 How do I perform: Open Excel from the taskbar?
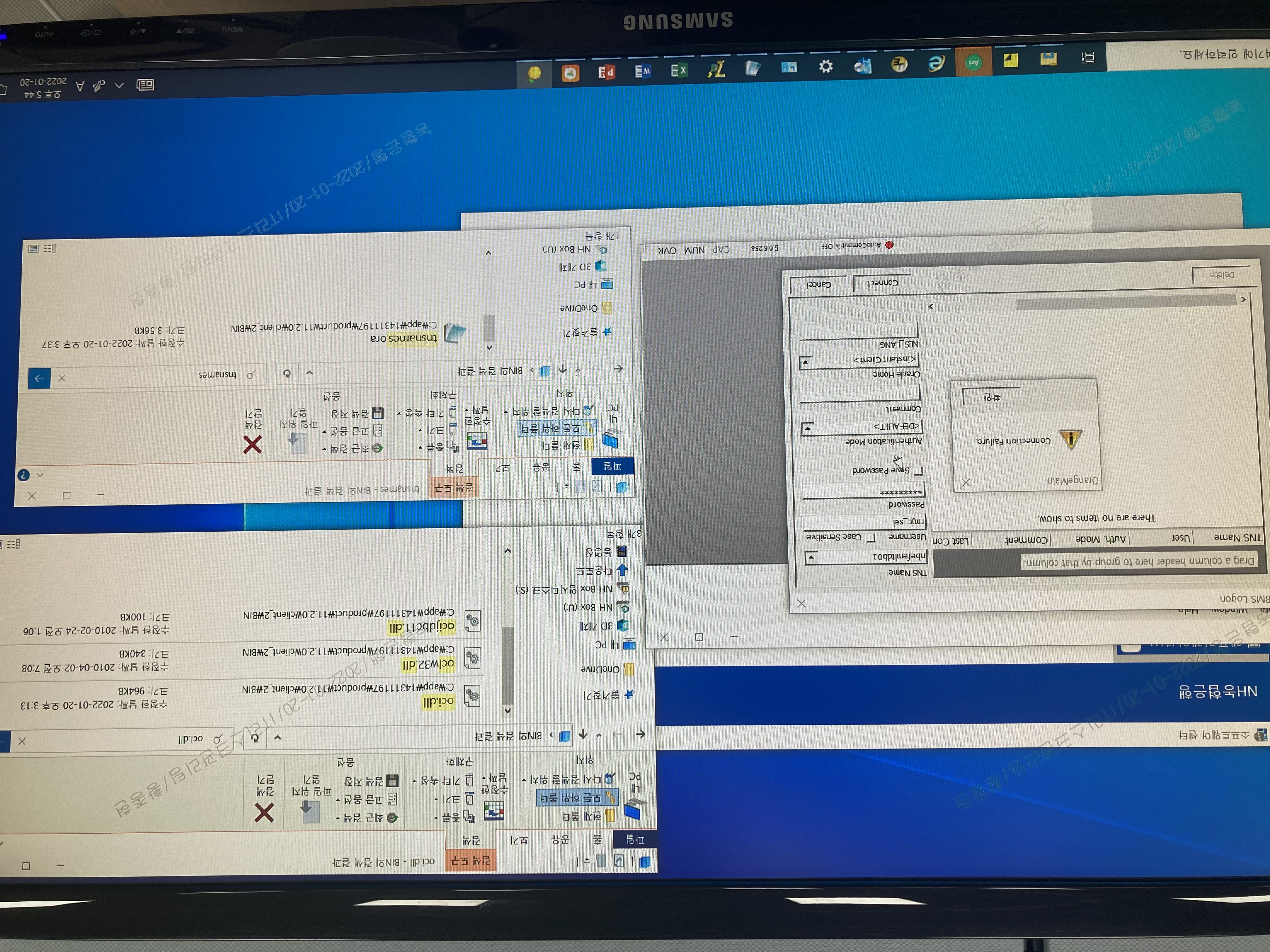click(x=679, y=71)
